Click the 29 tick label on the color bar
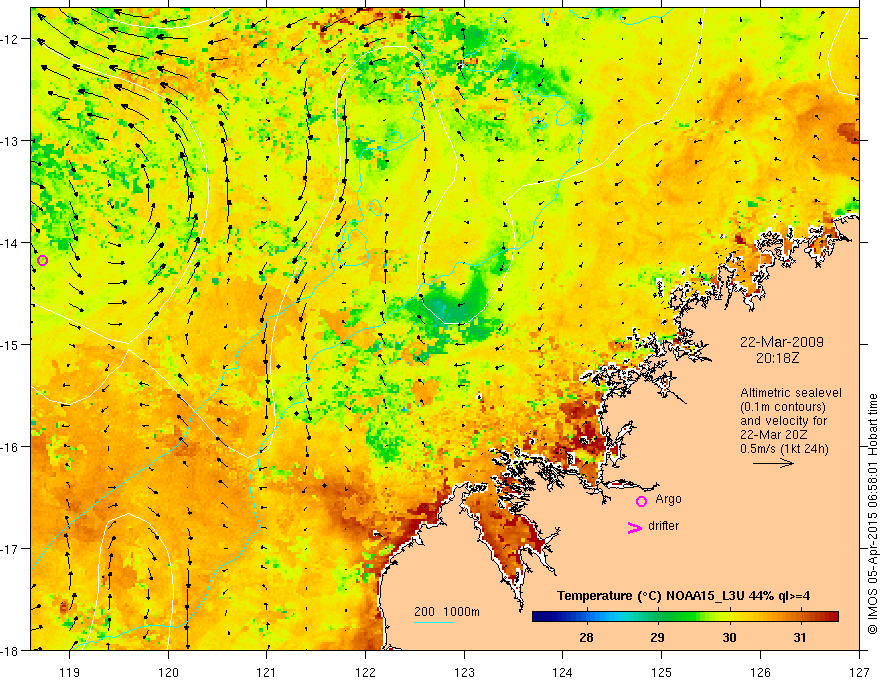Screen dimensions: 880x680 click(657, 637)
